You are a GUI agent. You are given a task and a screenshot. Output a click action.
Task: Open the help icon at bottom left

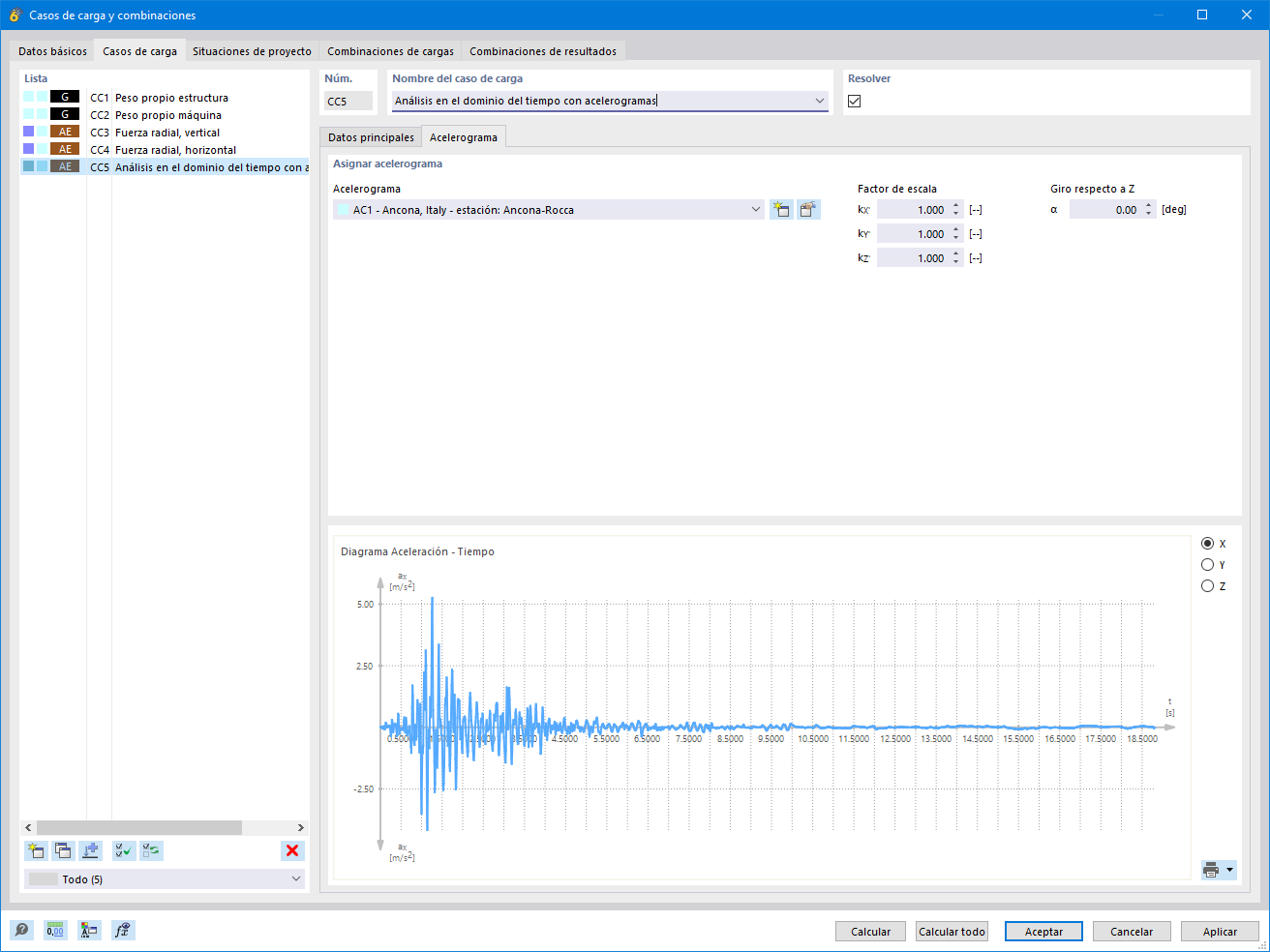coord(21,930)
